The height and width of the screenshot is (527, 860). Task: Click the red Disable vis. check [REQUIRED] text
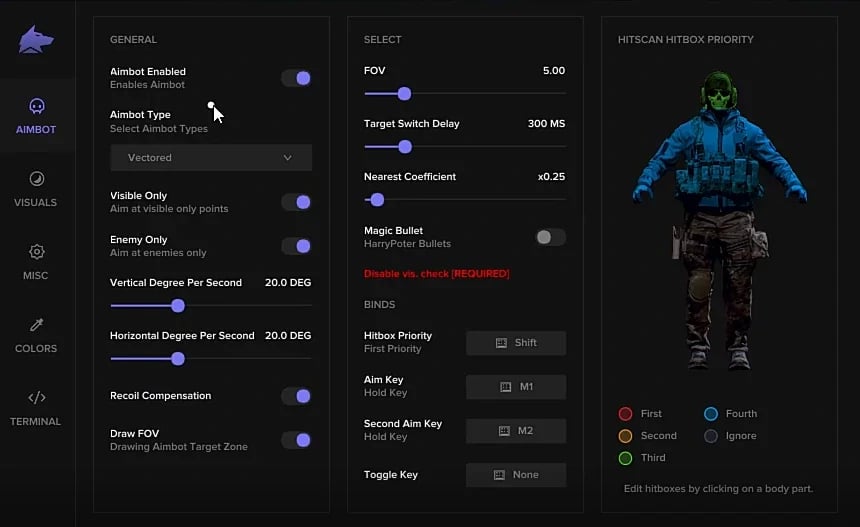coord(437,274)
